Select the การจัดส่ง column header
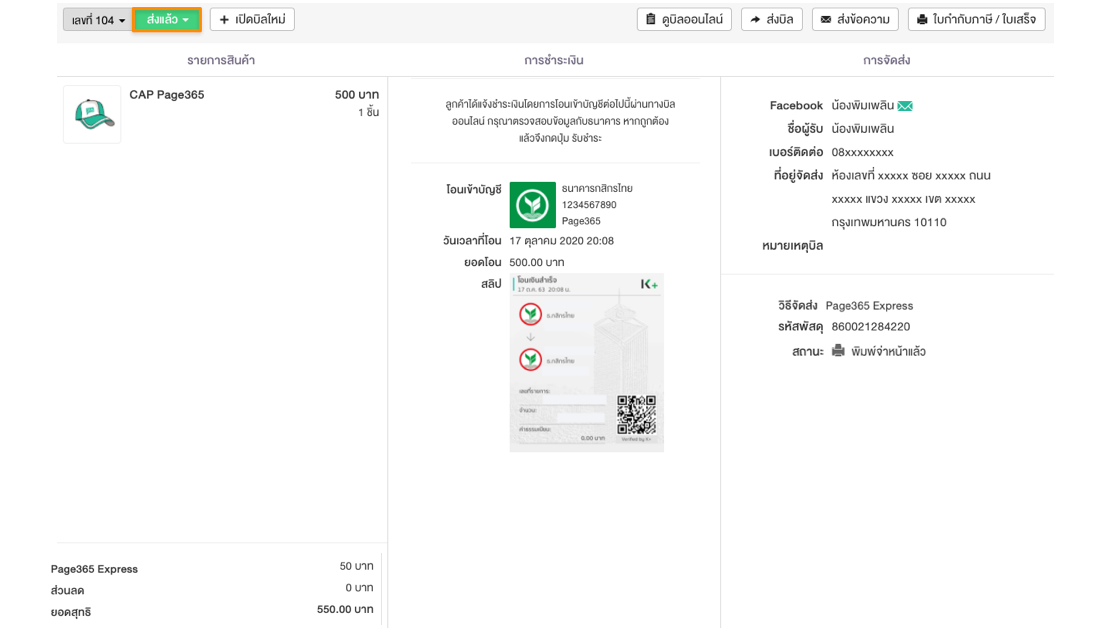This screenshot has height=628, width=1100. point(886,60)
